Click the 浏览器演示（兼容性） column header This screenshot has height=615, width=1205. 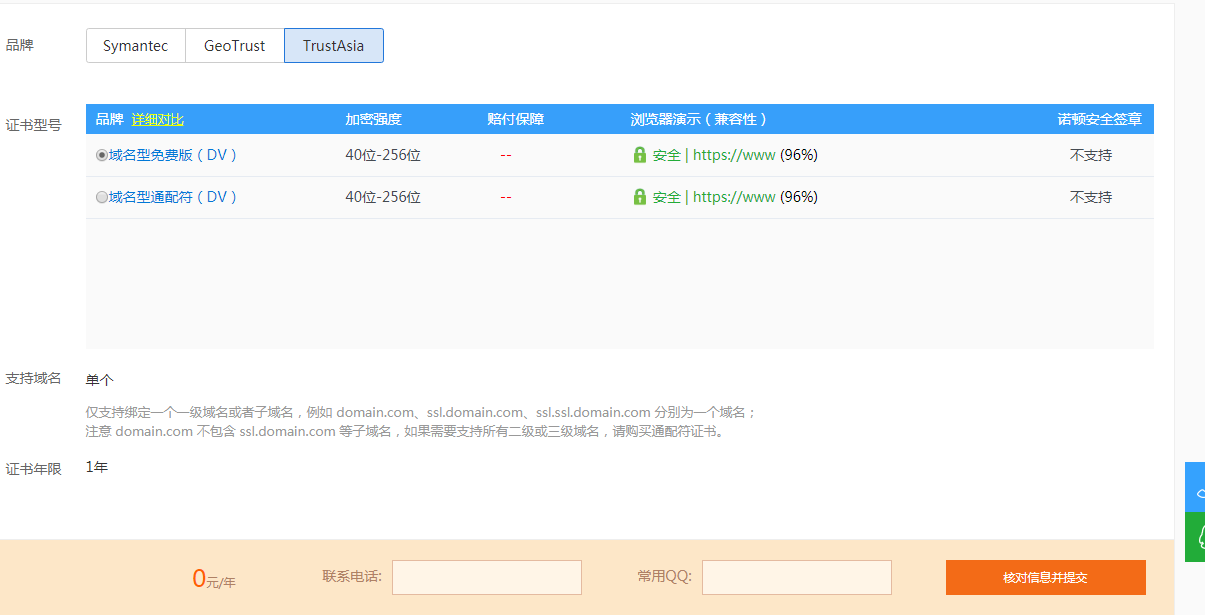tap(699, 119)
